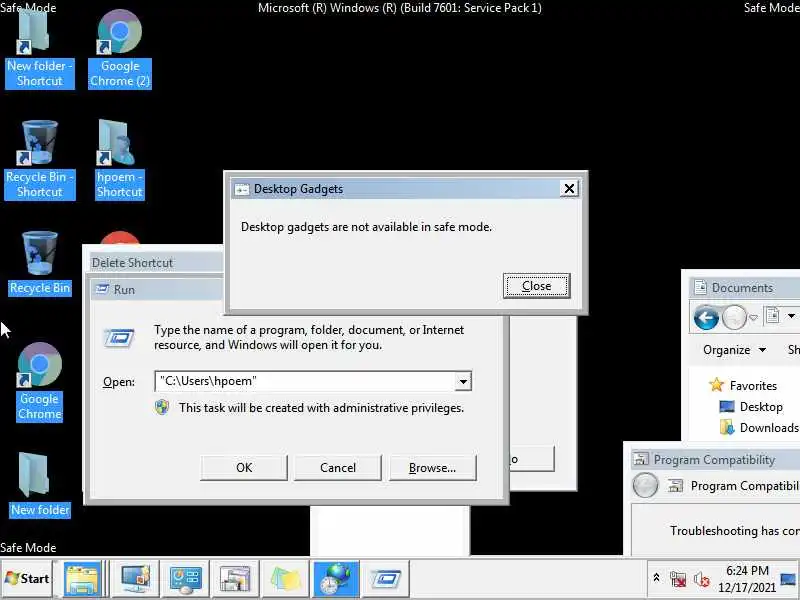Switch to the Run taskbar icon
Screen dimensions: 800x600
click(x=385, y=579)
